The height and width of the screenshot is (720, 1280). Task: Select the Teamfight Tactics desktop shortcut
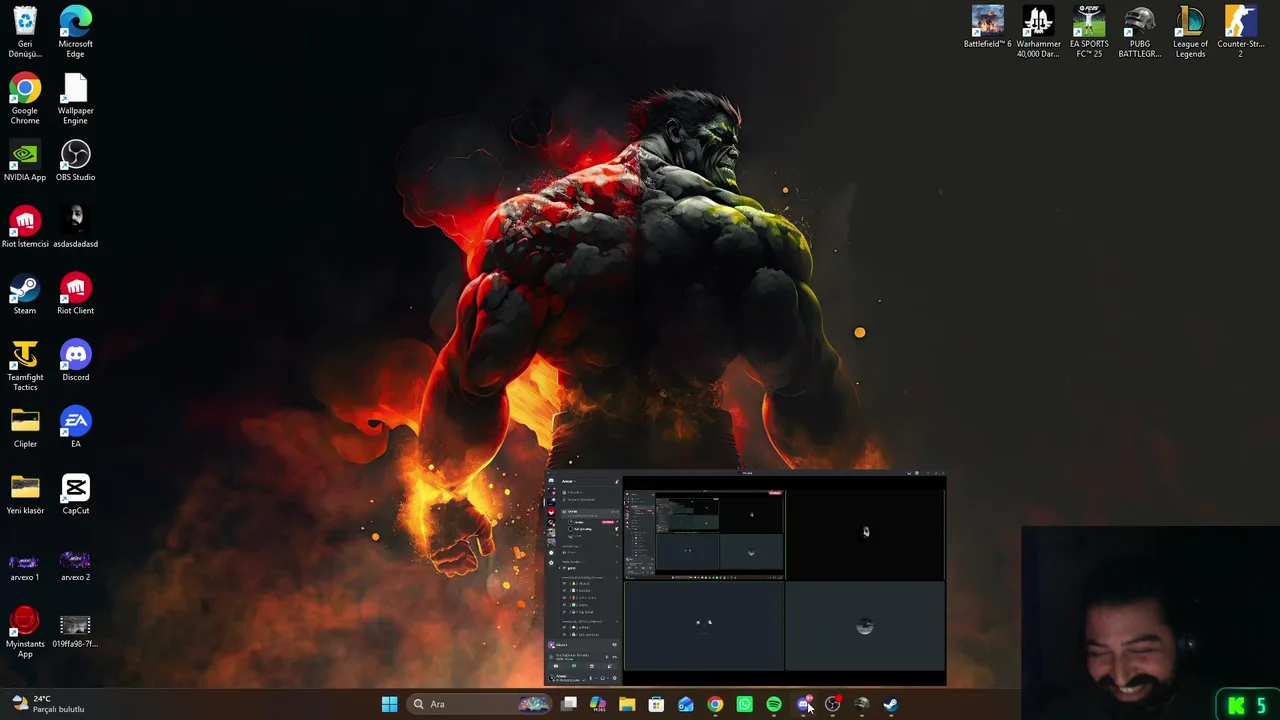pyautogui.click(x=25, y=365)
